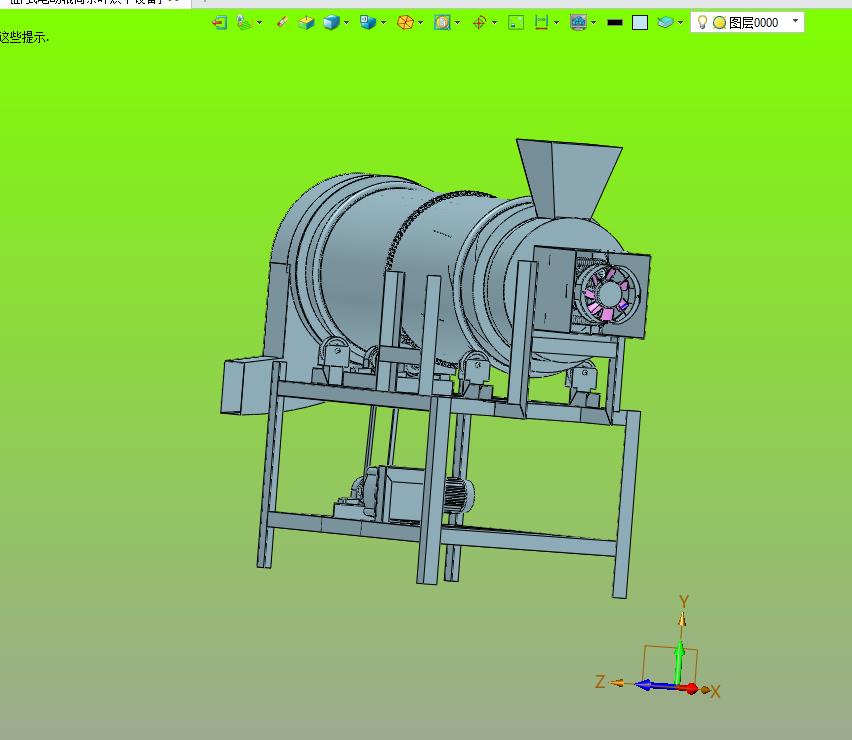Screen dimensions: 852x740
Task: Select the eraser tool icon
Action: click(x=283, y=22)
